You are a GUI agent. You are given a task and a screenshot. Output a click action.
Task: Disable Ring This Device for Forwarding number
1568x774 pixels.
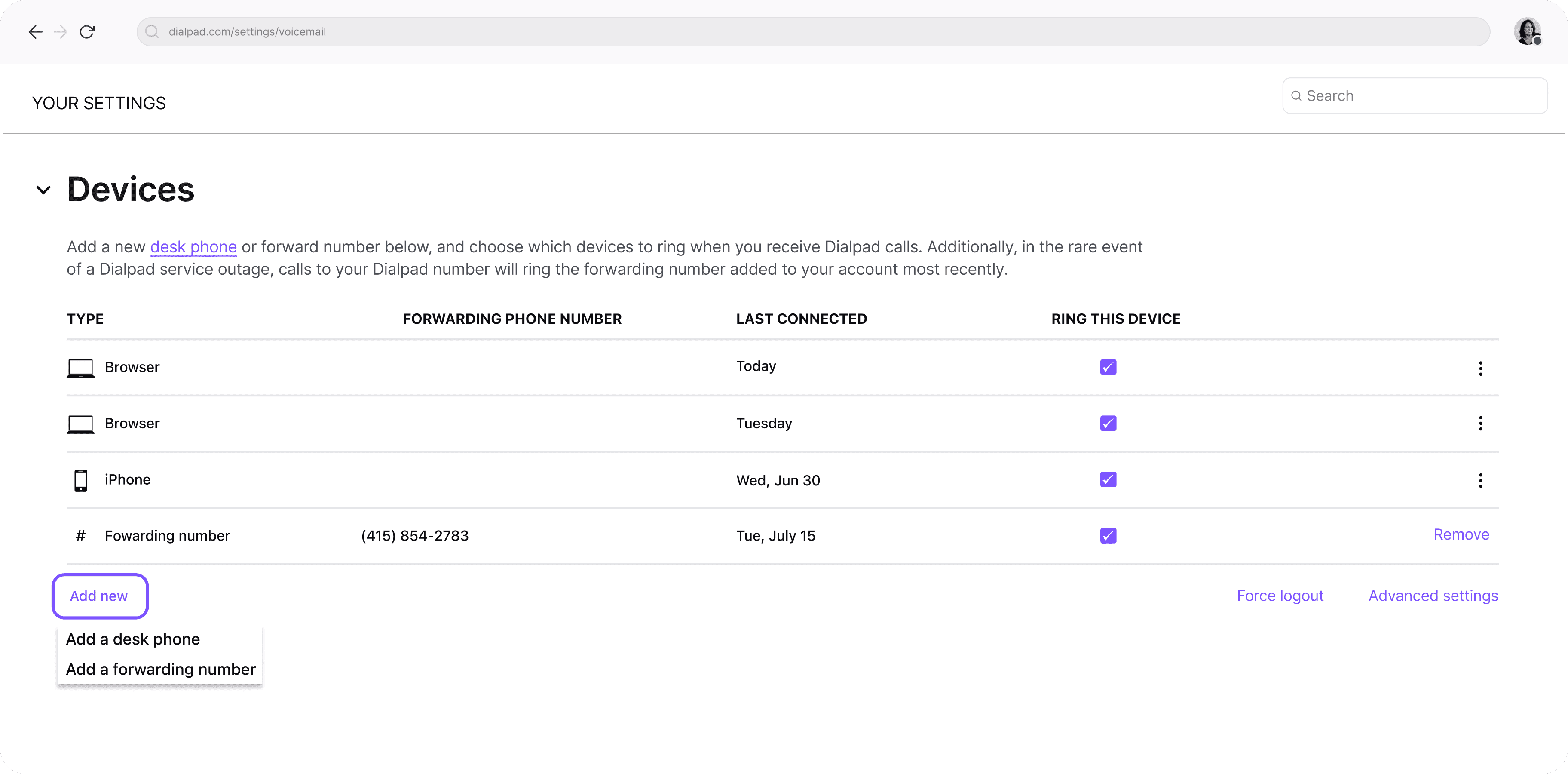(1108, 535)
